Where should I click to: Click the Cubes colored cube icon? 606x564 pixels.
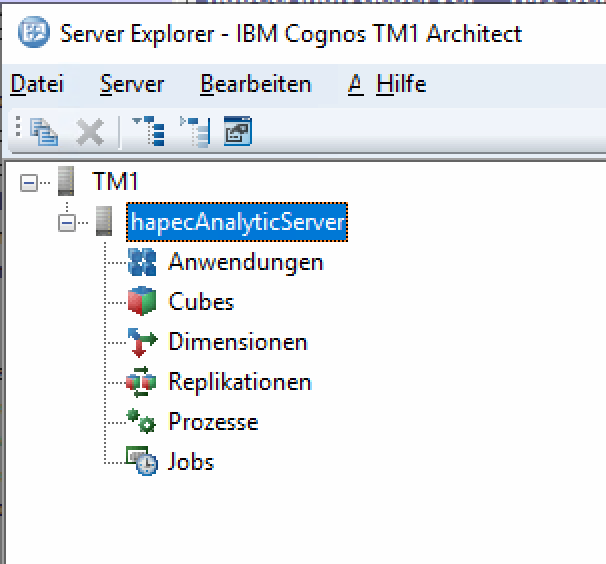click(142, 301)
